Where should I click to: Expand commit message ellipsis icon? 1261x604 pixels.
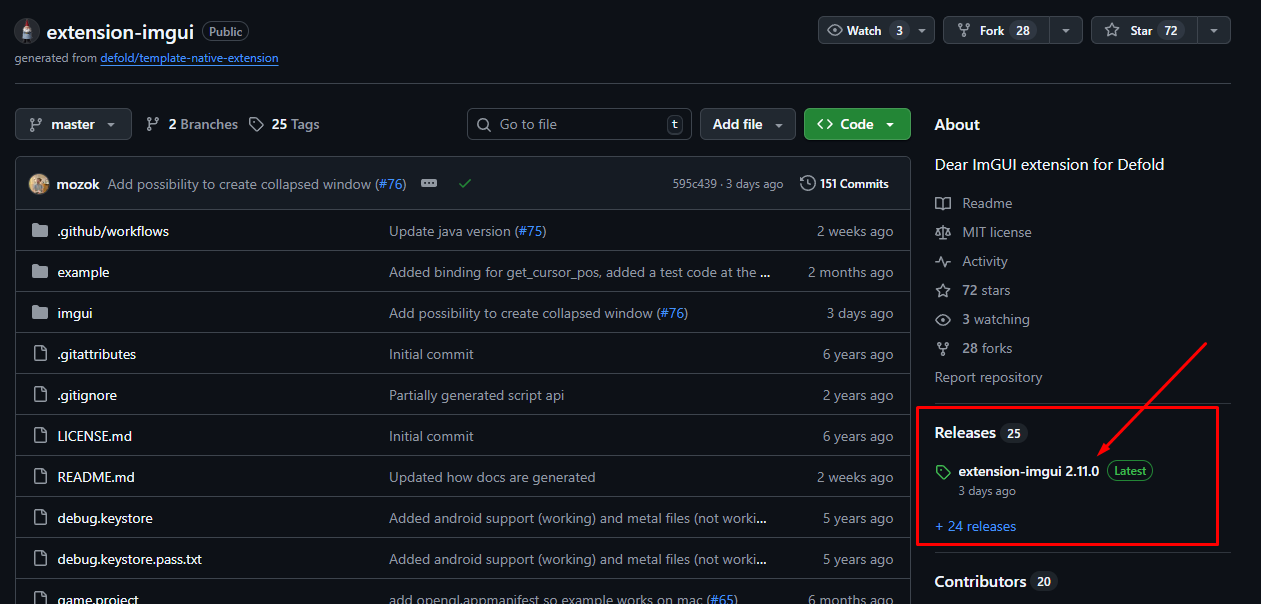[429, 184]
